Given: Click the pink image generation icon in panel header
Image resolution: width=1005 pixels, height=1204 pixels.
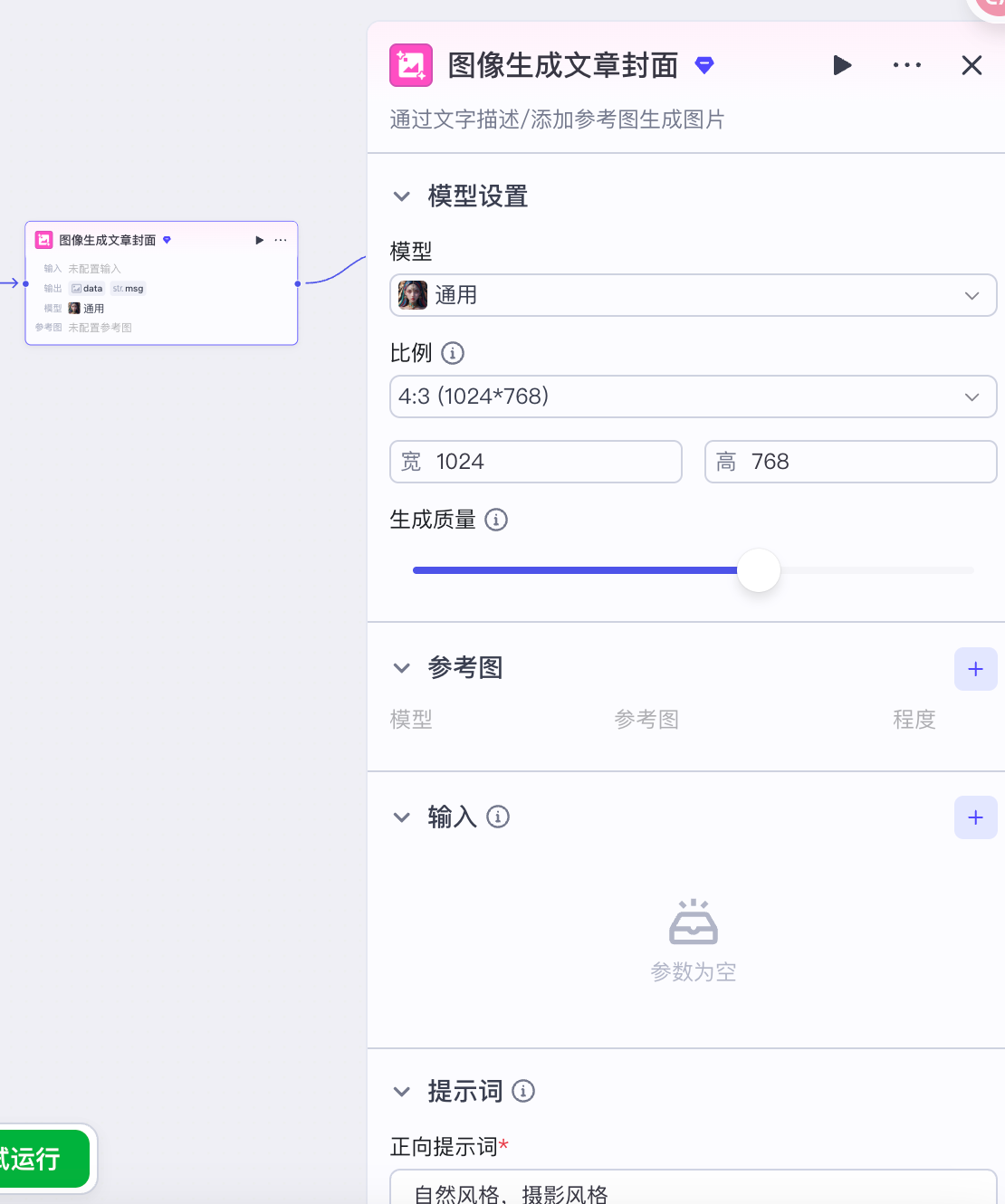Looking at the screenshot, I should pos(411,65).
